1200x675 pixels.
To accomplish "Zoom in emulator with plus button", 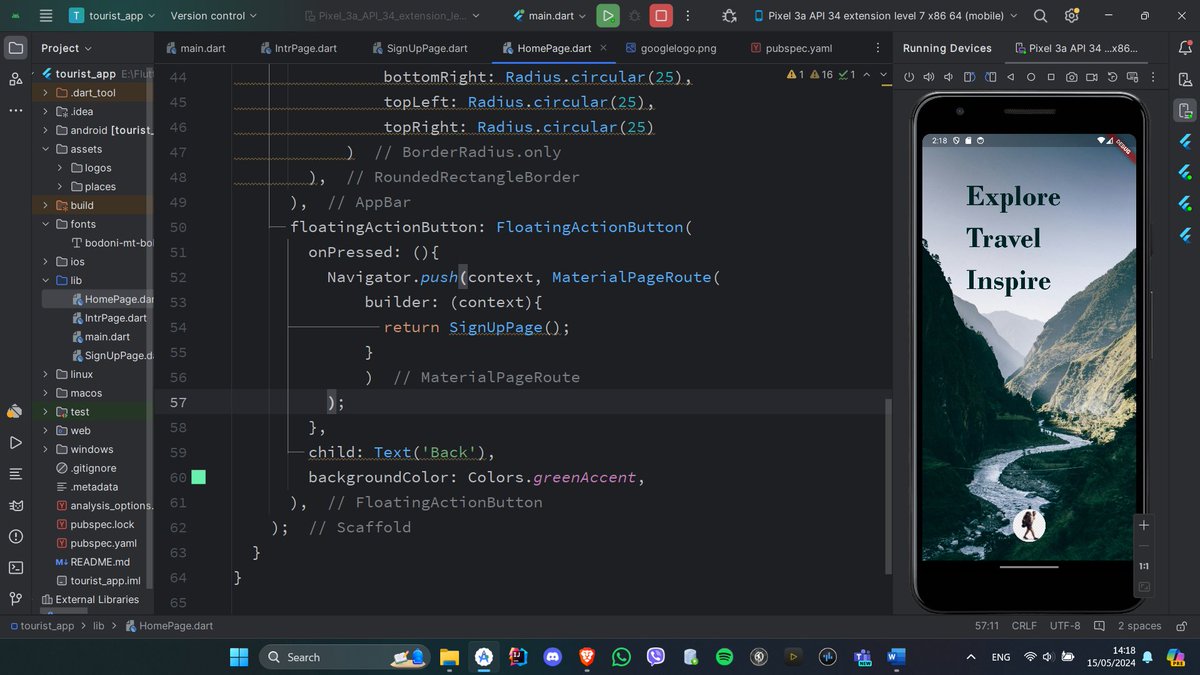I will tap(1144, 525).
